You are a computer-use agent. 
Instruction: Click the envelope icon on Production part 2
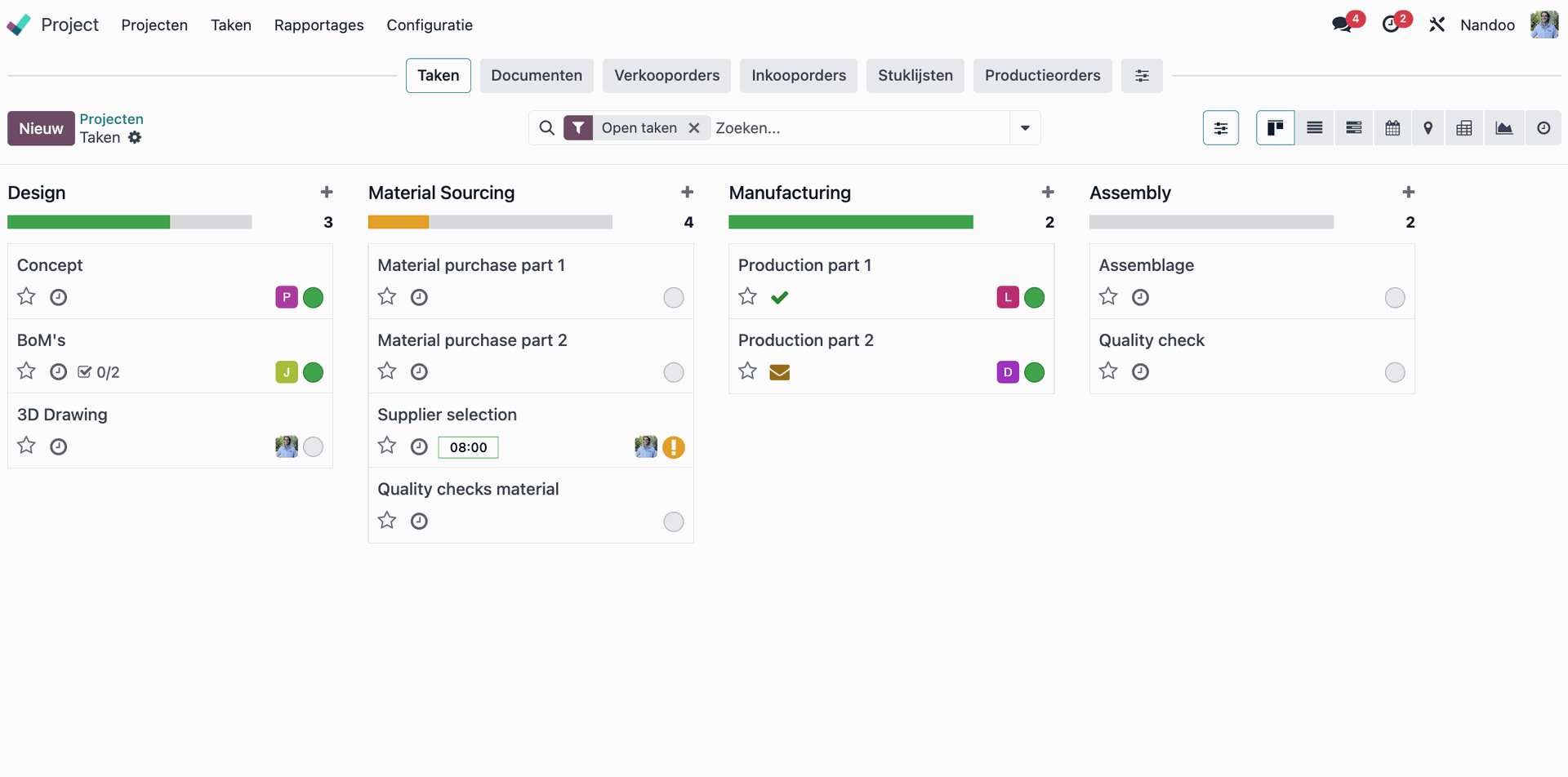[780, 372]
